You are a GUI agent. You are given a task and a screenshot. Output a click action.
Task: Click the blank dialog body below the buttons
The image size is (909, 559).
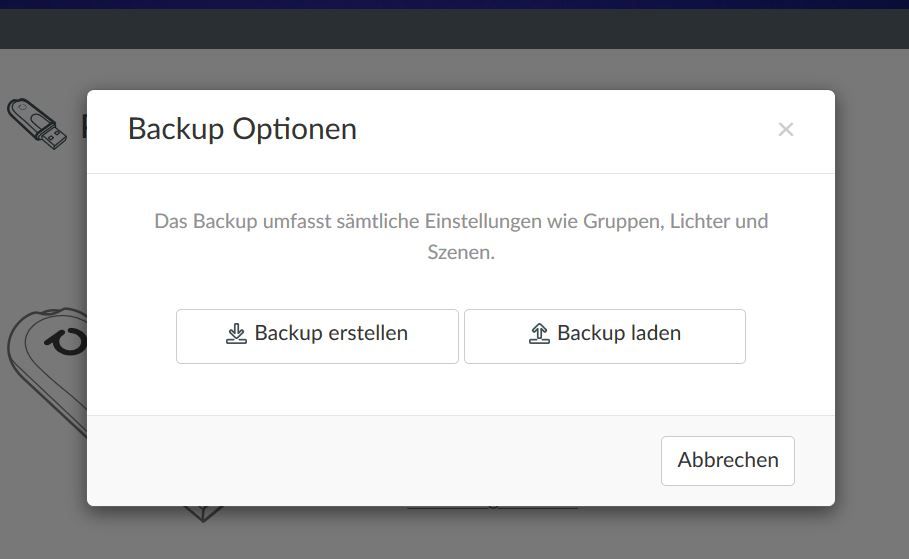click(461, 390)
